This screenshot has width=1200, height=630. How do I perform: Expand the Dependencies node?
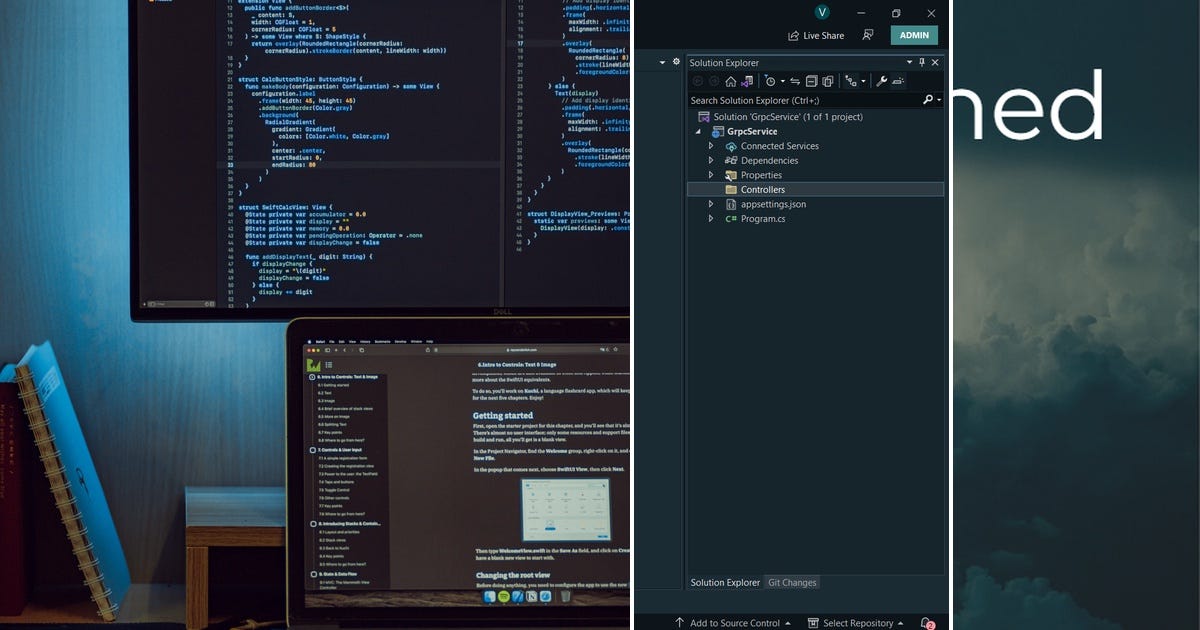[x=711, y=160]
